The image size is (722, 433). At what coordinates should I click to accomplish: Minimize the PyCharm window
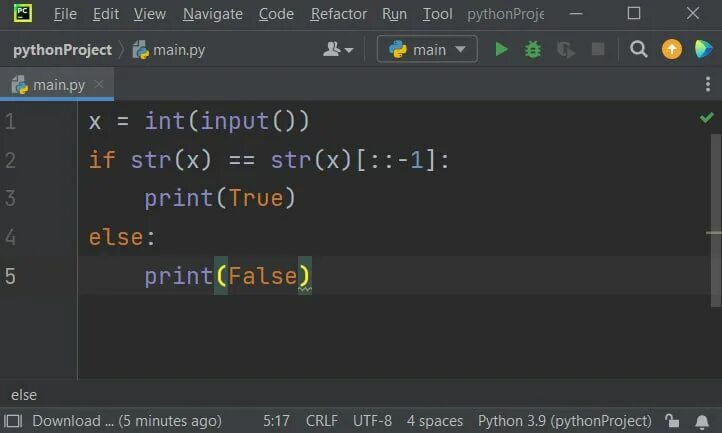[x=576, y=14]
